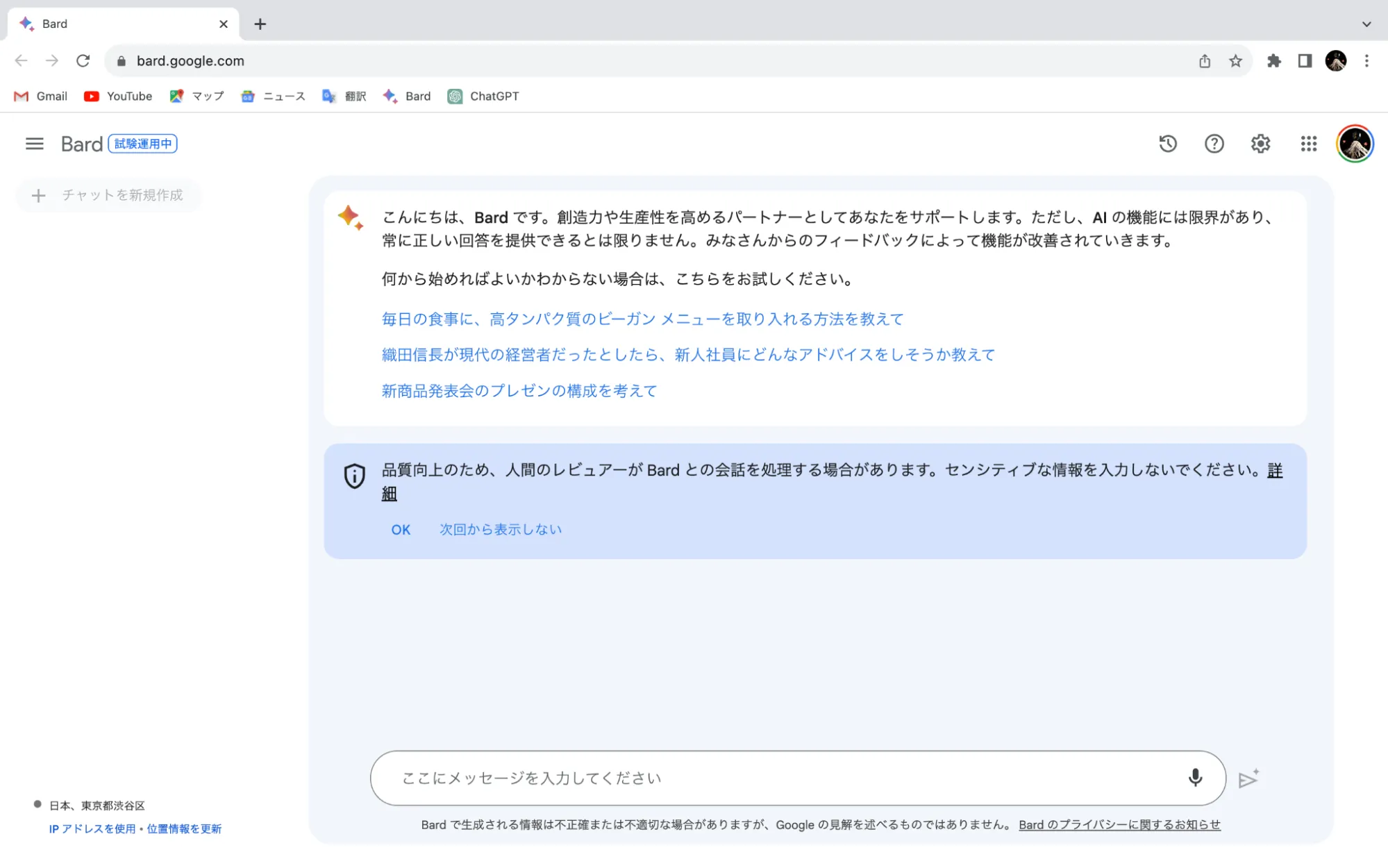Screen dimensions: 1388x868
Task: Open Bard のプライバシーに関するお知らせ link
Action: (x=1119, y=825)
